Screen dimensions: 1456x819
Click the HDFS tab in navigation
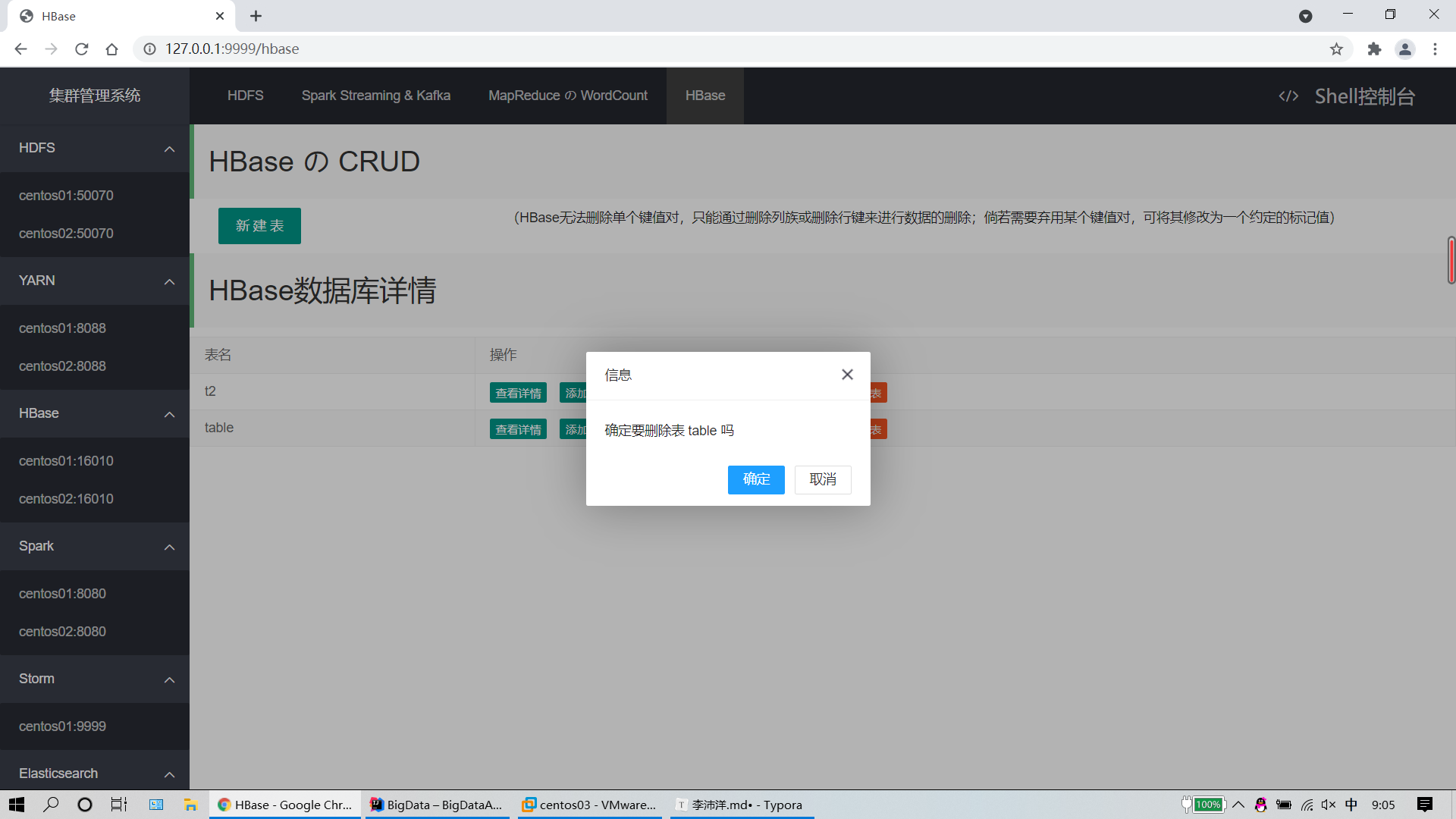pyautogui.click(x=245, y=95)
